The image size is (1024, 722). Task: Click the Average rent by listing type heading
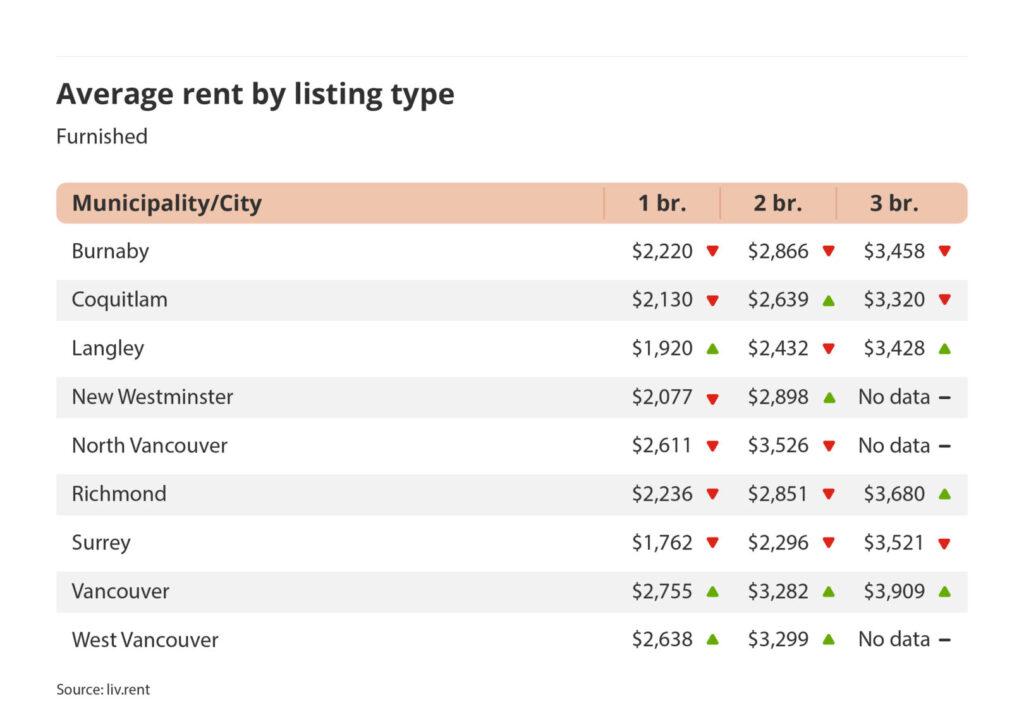point(255,94)
